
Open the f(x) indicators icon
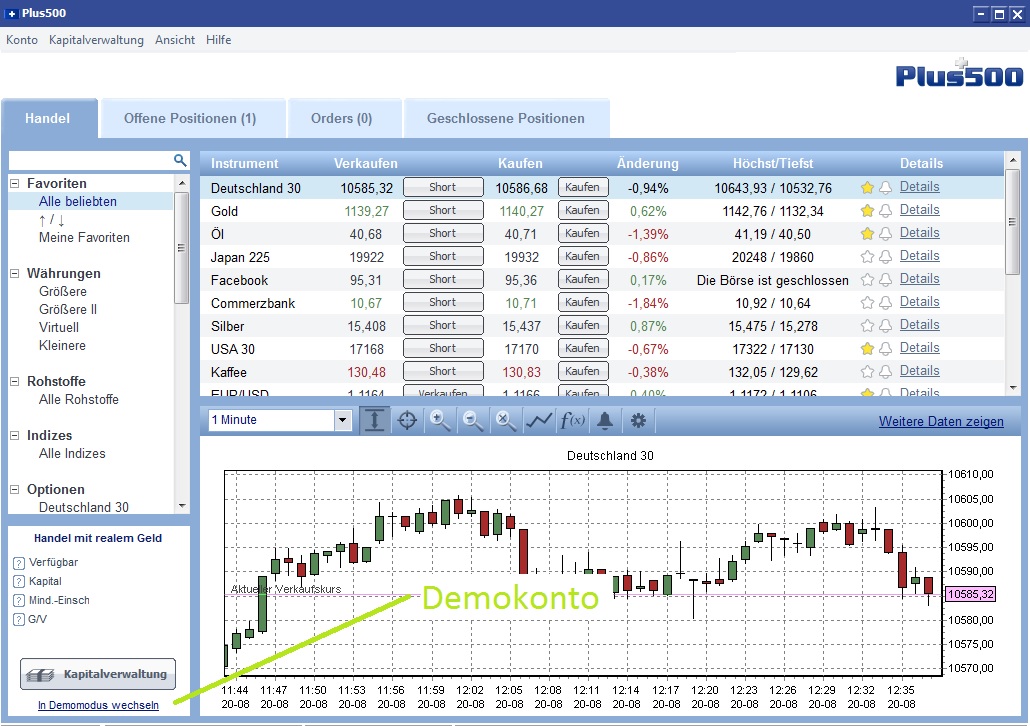coord(572,420)
